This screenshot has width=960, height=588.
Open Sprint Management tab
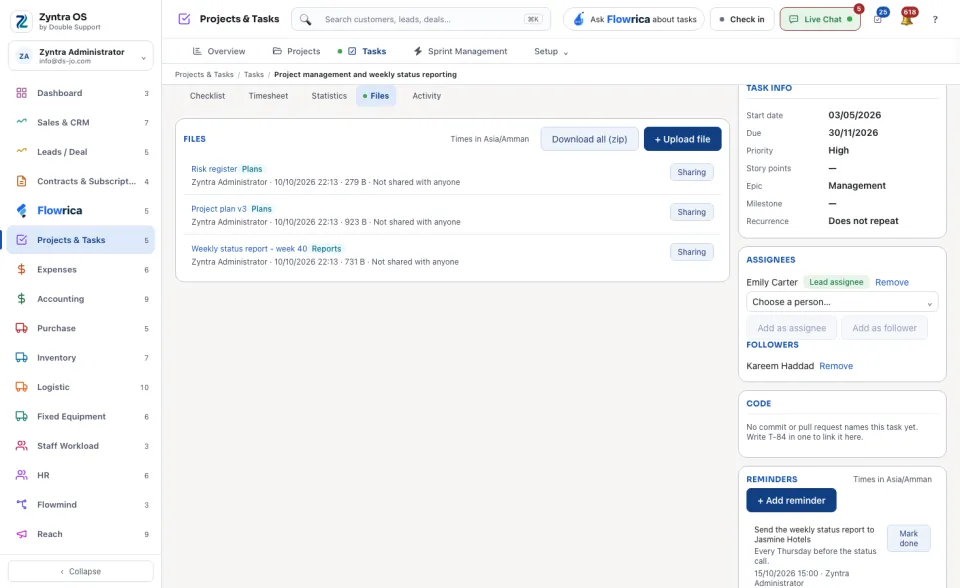(460, 51)
